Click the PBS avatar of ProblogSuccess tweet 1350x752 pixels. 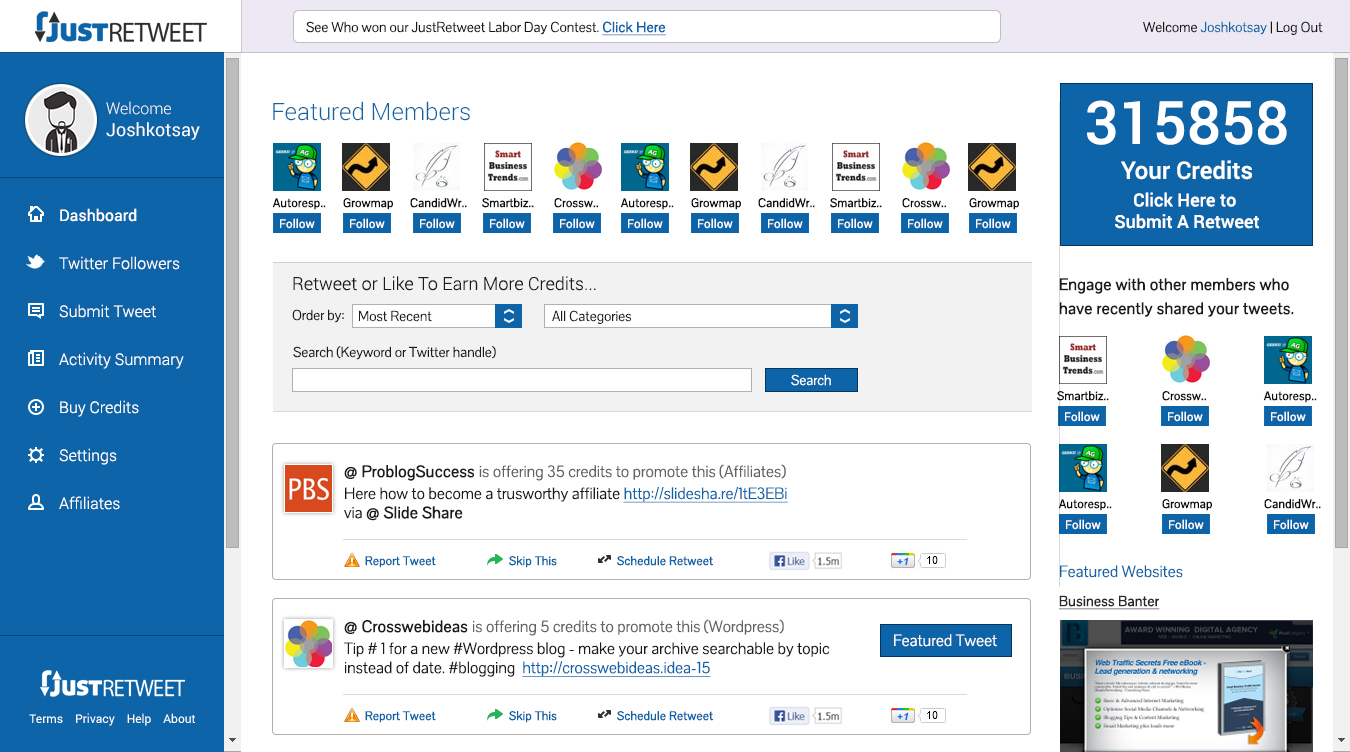click(x=309, y=488)
